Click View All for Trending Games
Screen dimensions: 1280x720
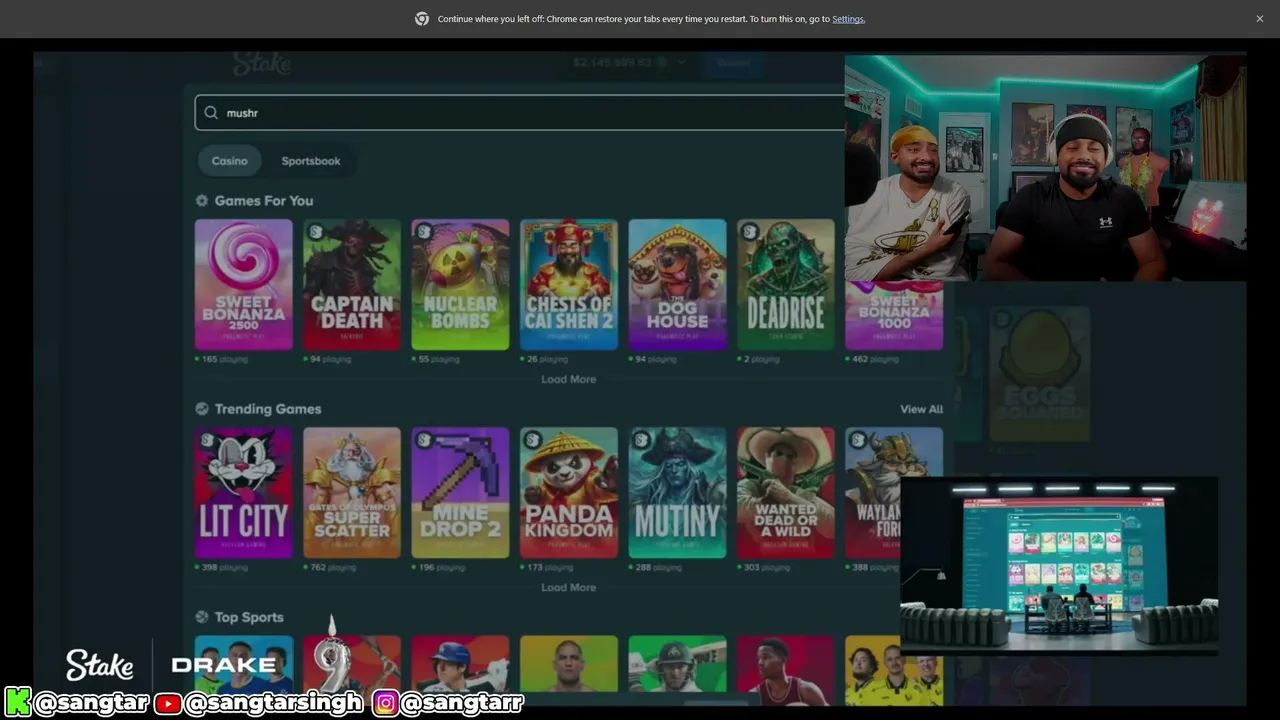921,409
